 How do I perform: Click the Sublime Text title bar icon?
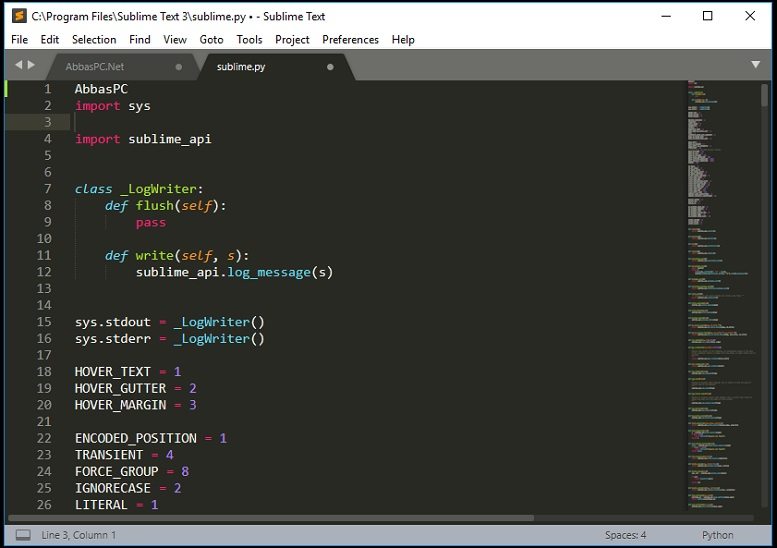pyautogui.click(x=19, y=16)
